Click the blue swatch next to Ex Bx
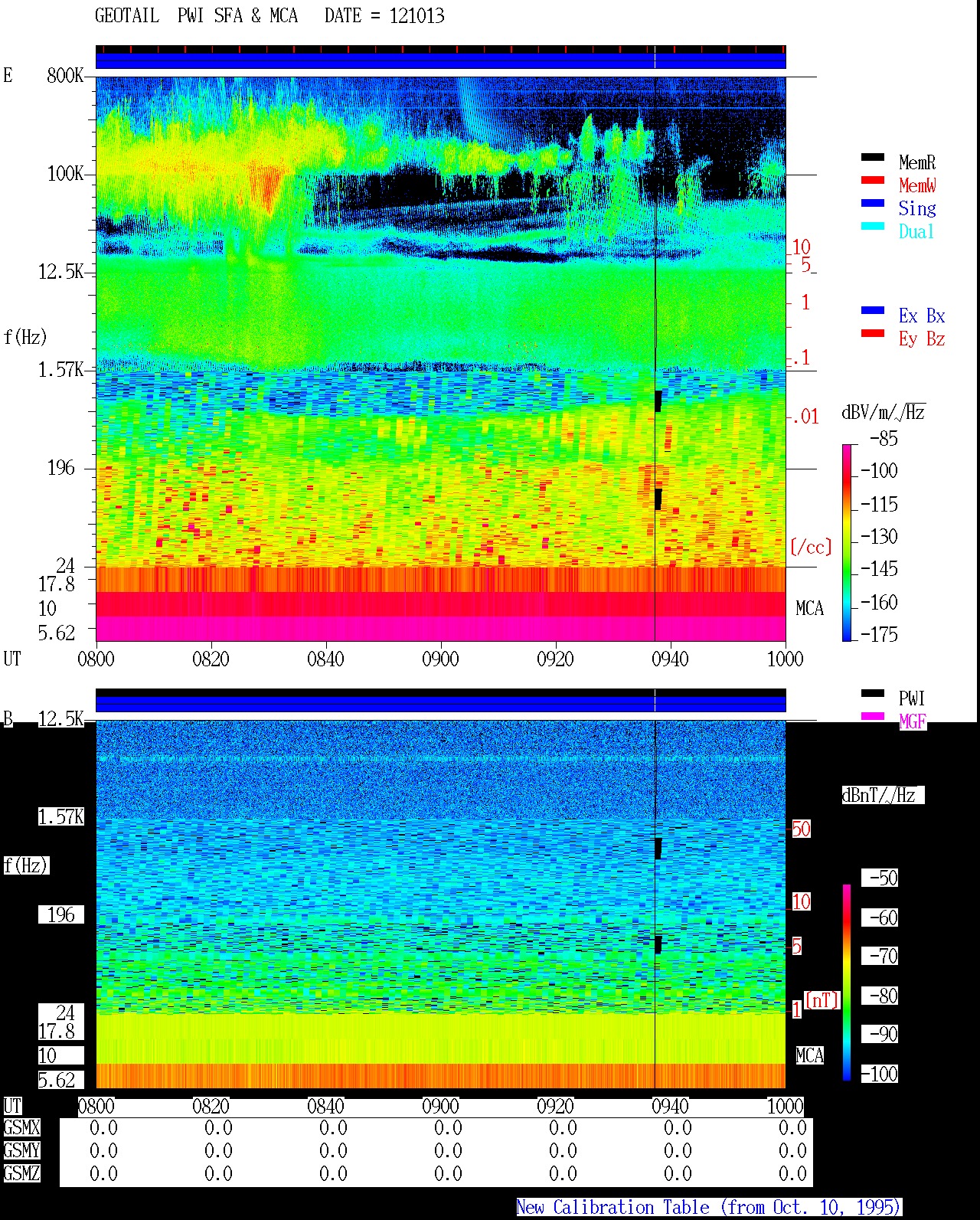This screenshot has width=980, height=1220. click(x=873, y=311)
